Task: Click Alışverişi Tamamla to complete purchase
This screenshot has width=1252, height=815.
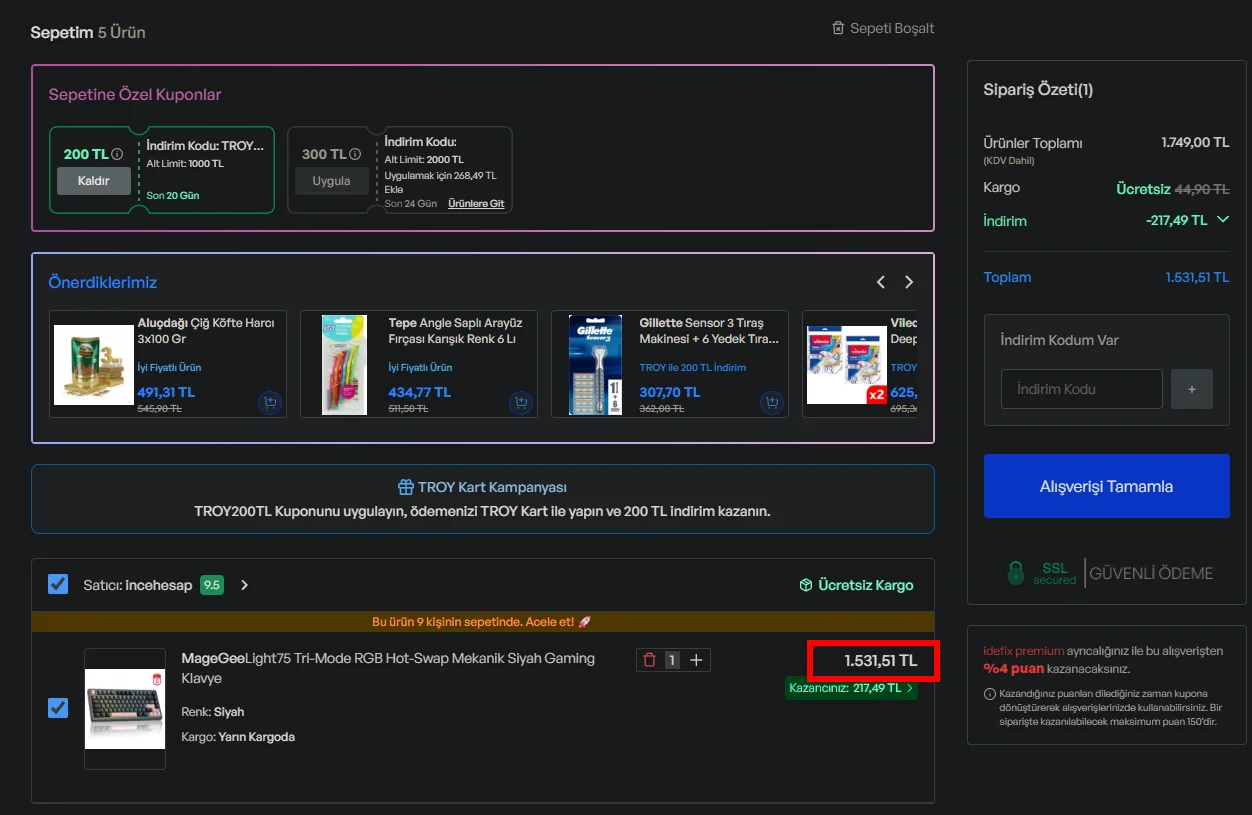Action: tap(1107, 486)
